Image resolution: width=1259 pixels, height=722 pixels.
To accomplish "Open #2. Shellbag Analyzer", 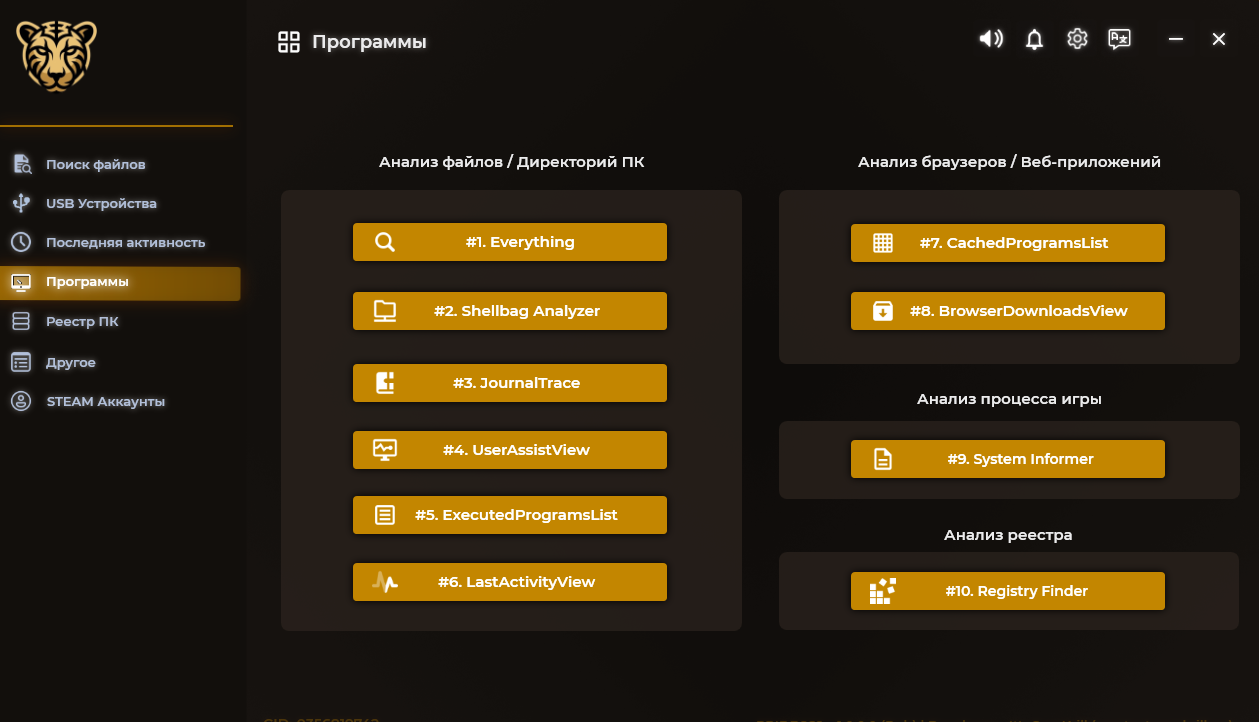I will (509, 311).
